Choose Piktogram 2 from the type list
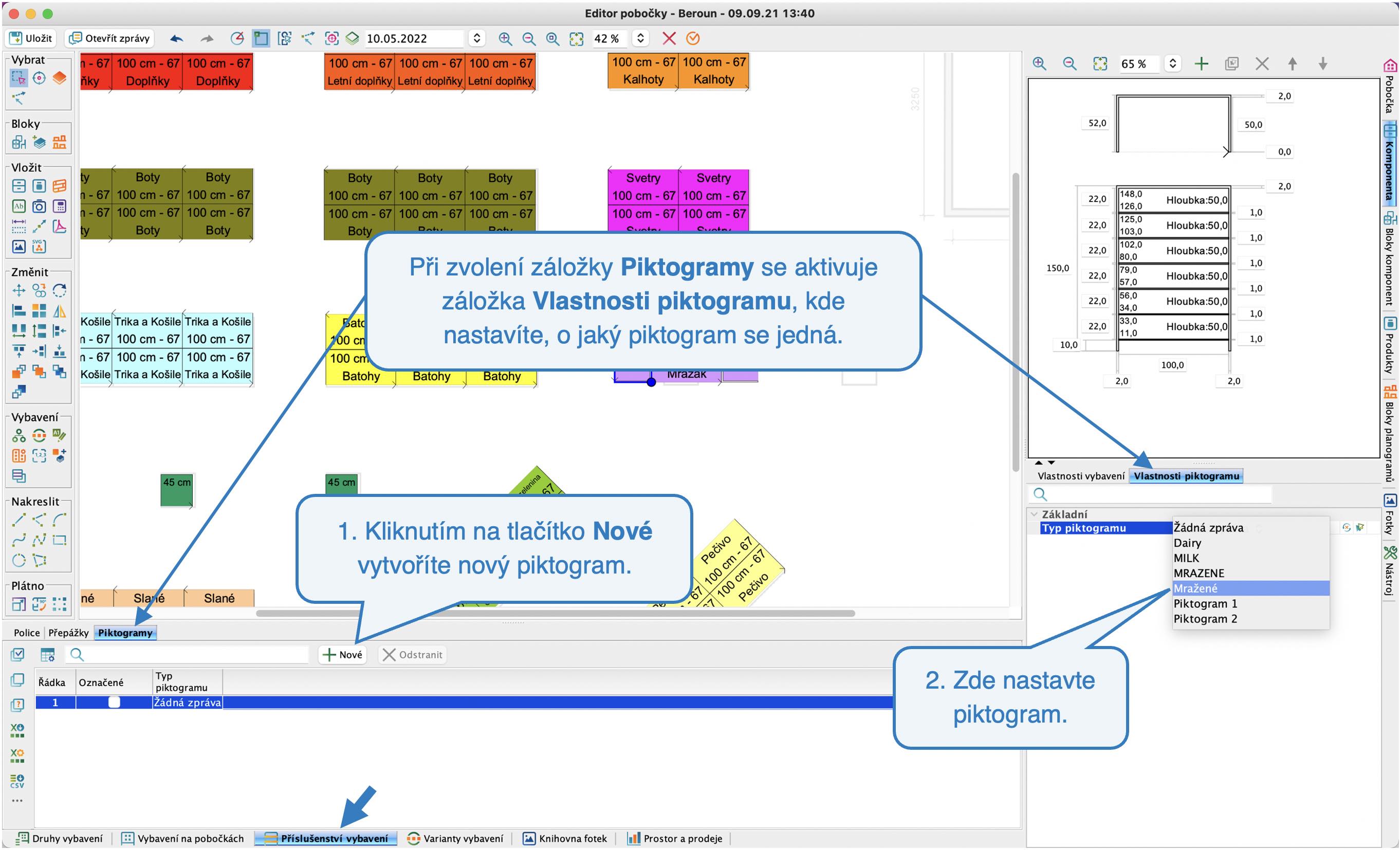This screenshot has width=1400, height=850. tap(1250, 619)
